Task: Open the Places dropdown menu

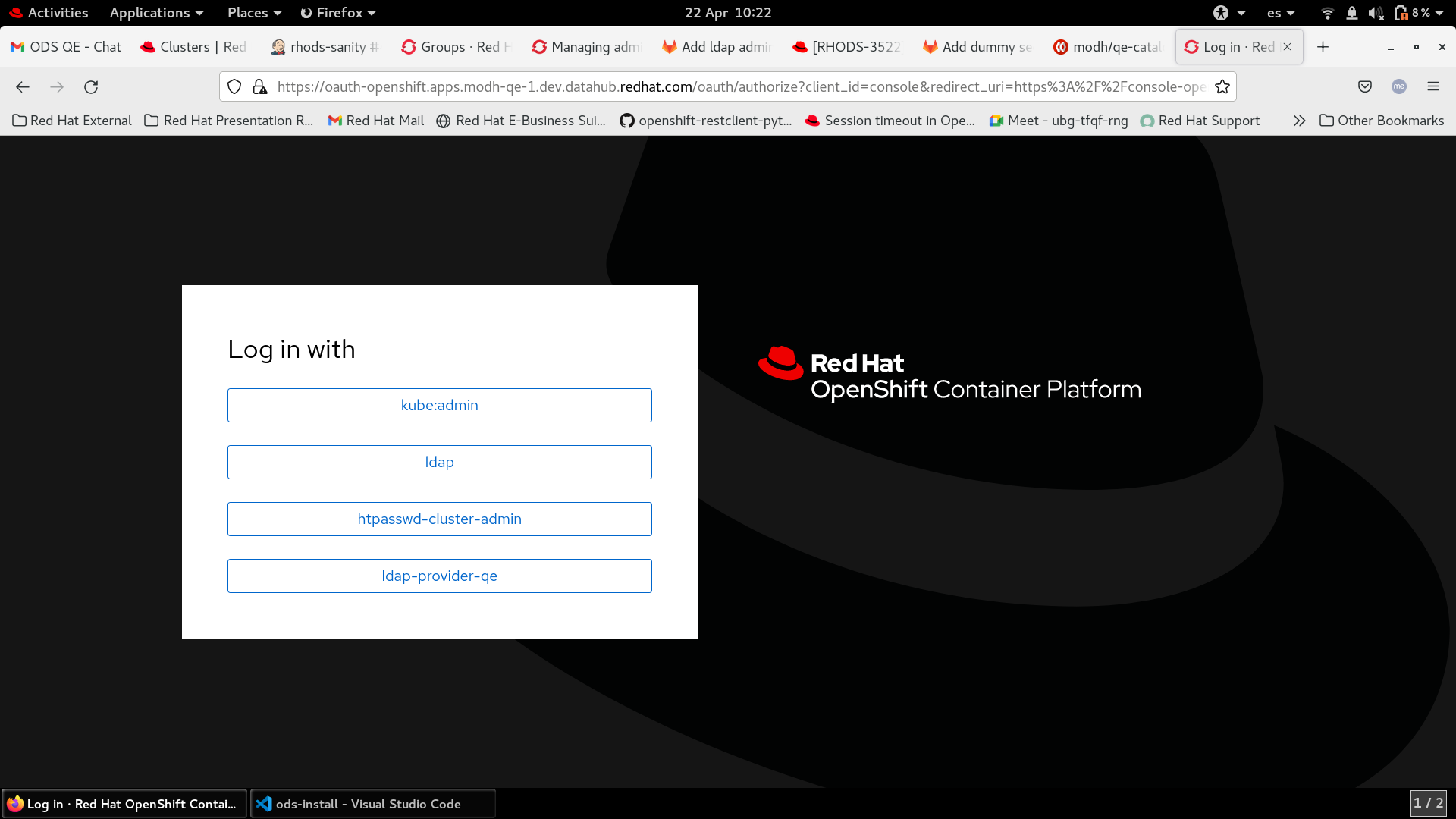Action: point(254,13)
